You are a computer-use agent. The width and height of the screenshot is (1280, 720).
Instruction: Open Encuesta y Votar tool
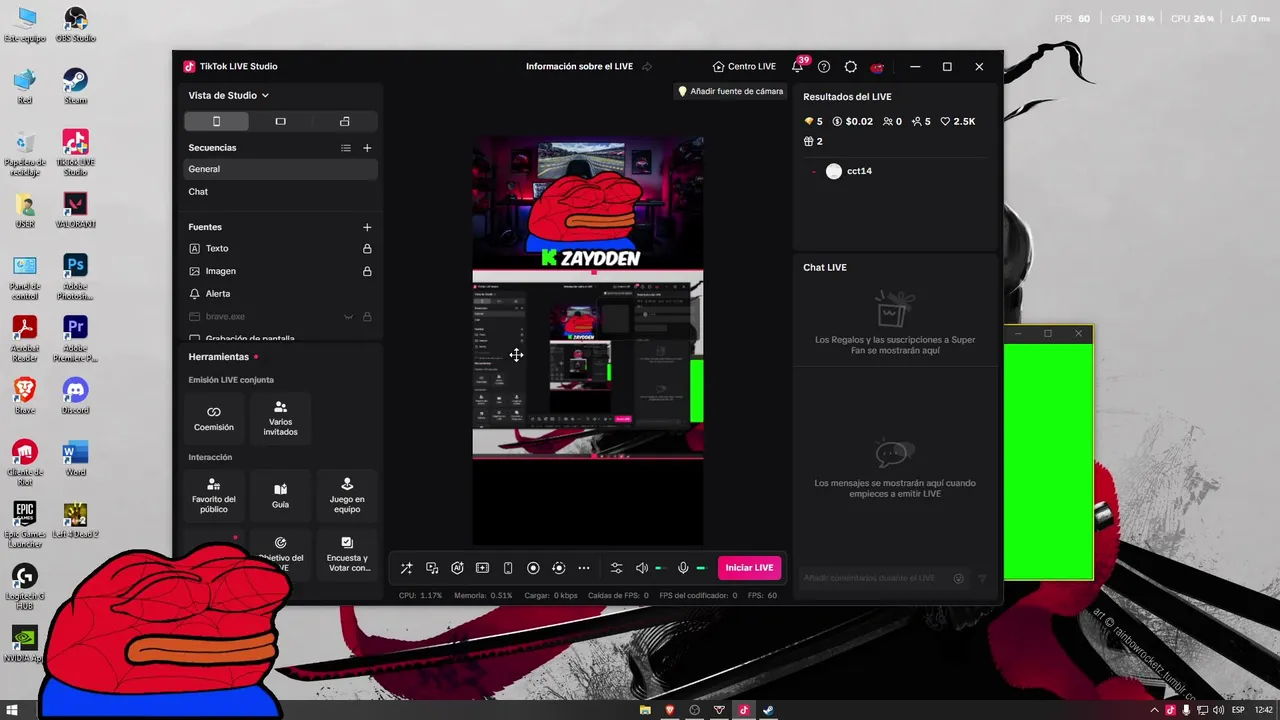click(x=347, y=555)
